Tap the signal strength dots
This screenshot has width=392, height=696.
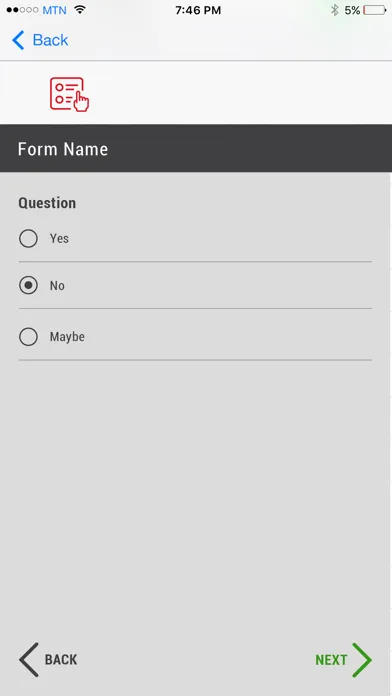(x=22, y=10)
